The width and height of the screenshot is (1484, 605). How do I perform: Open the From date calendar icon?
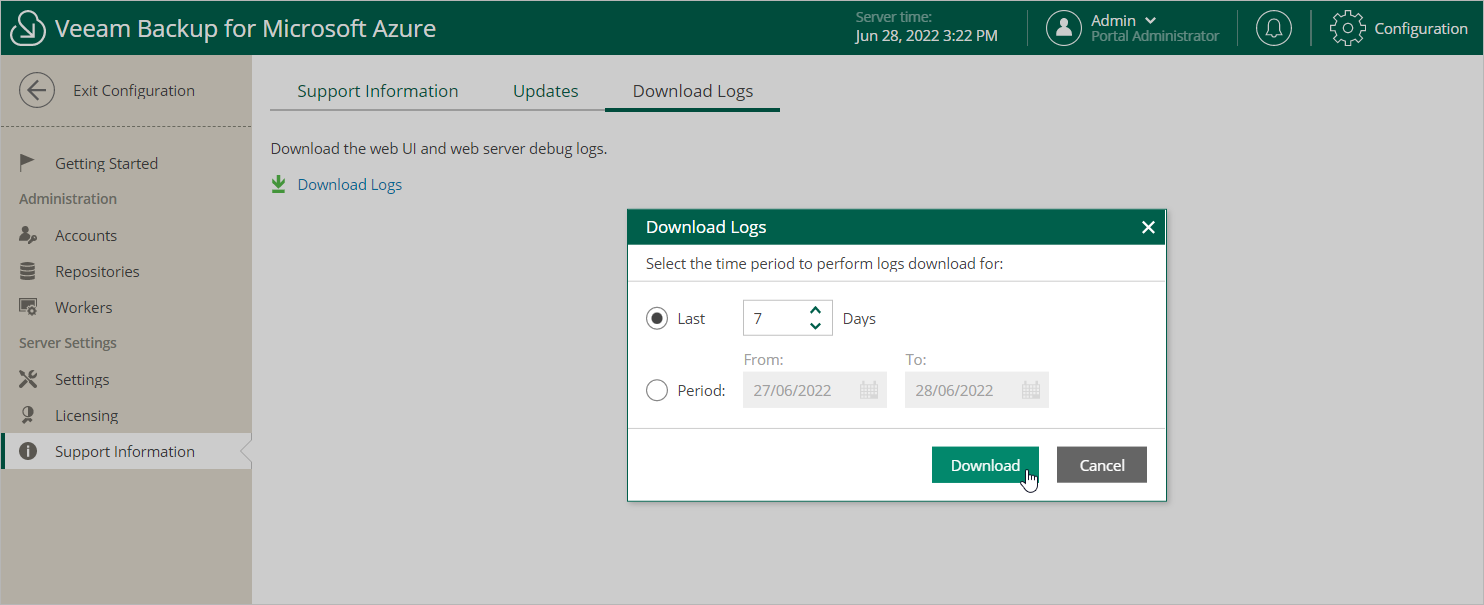[x=869, y=390]
